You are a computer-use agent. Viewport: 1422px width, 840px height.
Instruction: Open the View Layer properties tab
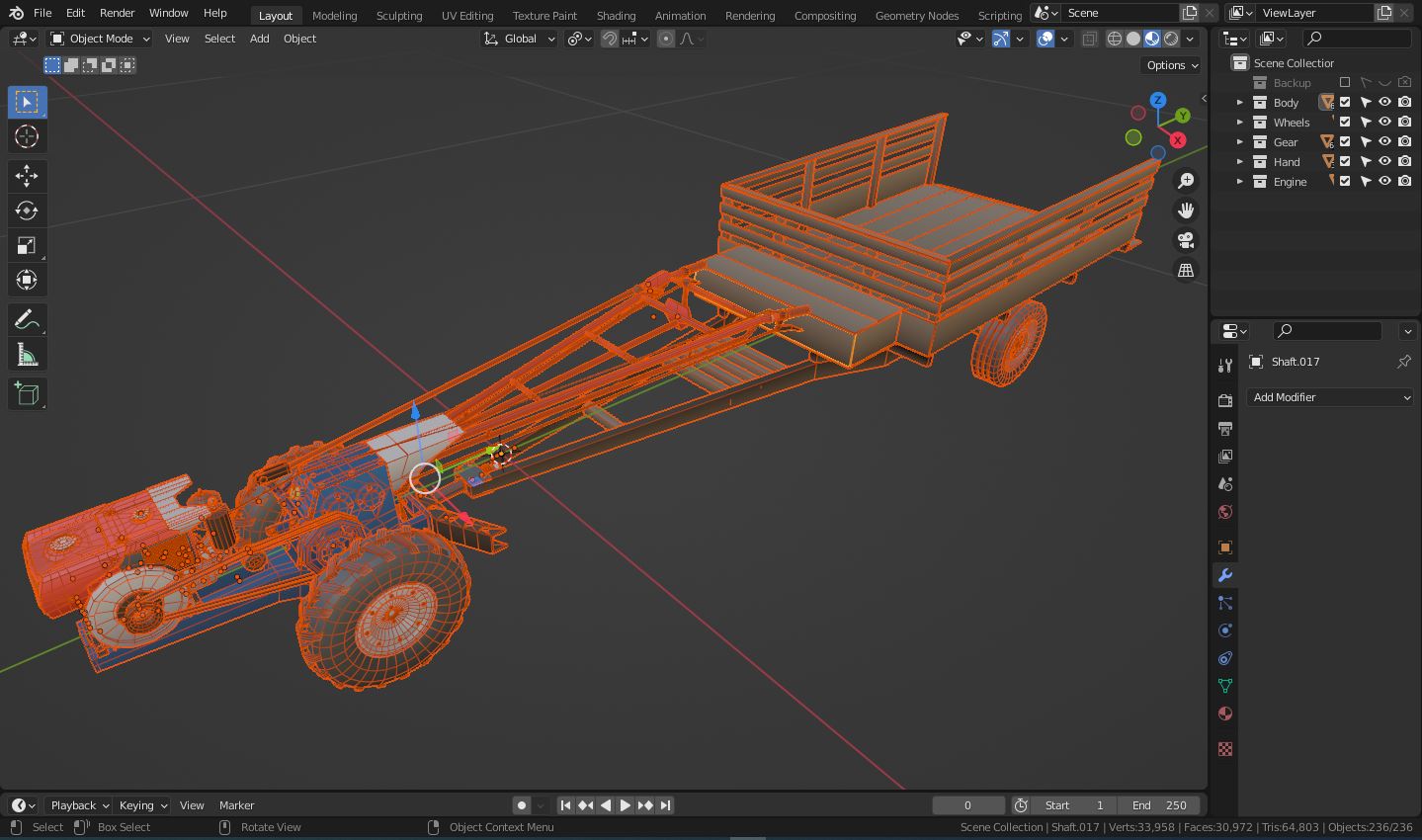pos(1225,456)
